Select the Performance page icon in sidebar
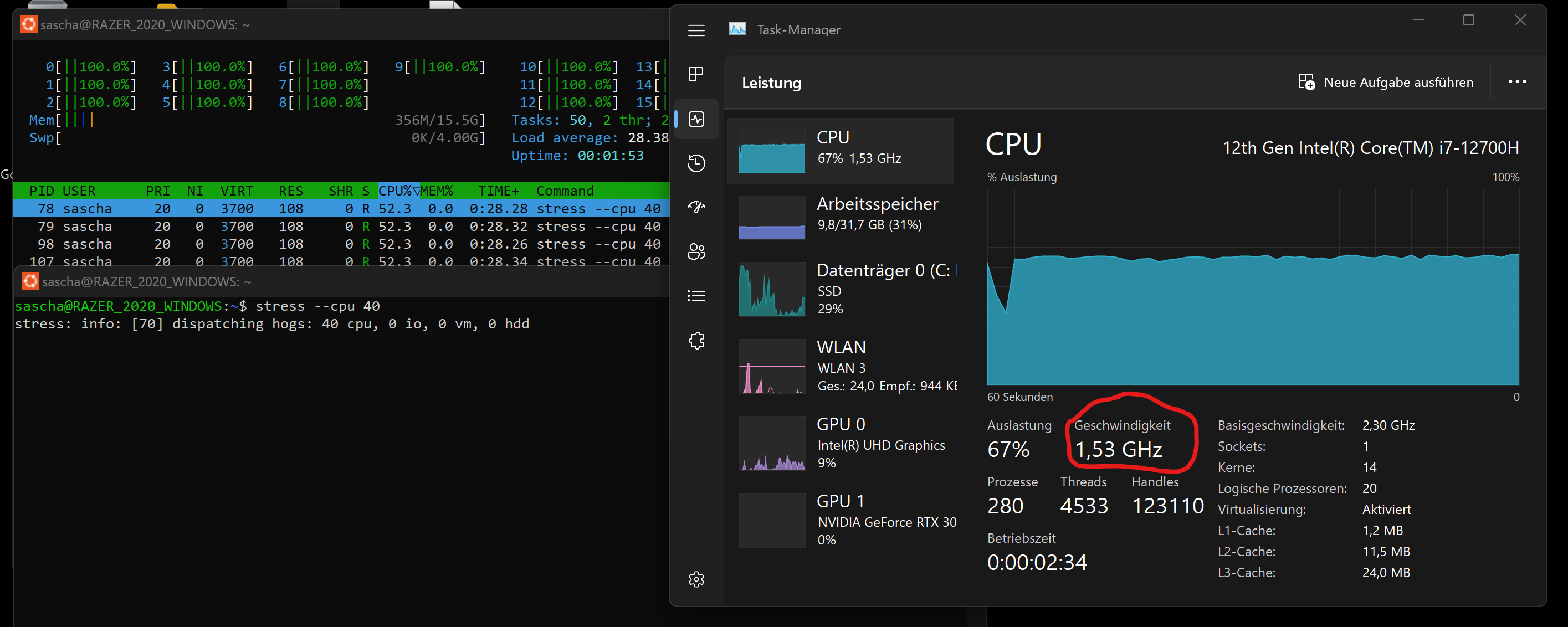Viewport: 1568px width, 627px height. (x=696, y=119)
